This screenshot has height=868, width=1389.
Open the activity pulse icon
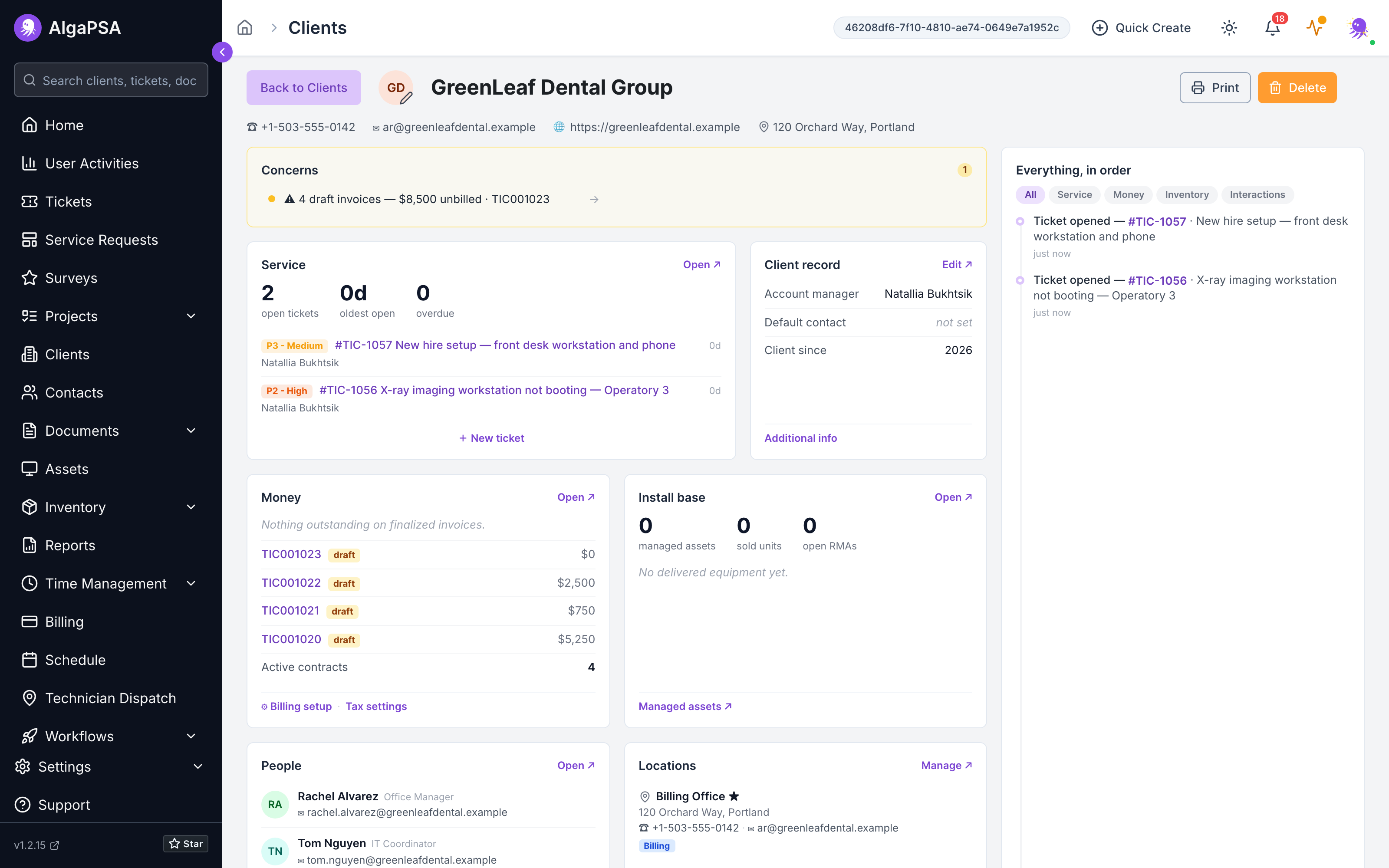1315,27
